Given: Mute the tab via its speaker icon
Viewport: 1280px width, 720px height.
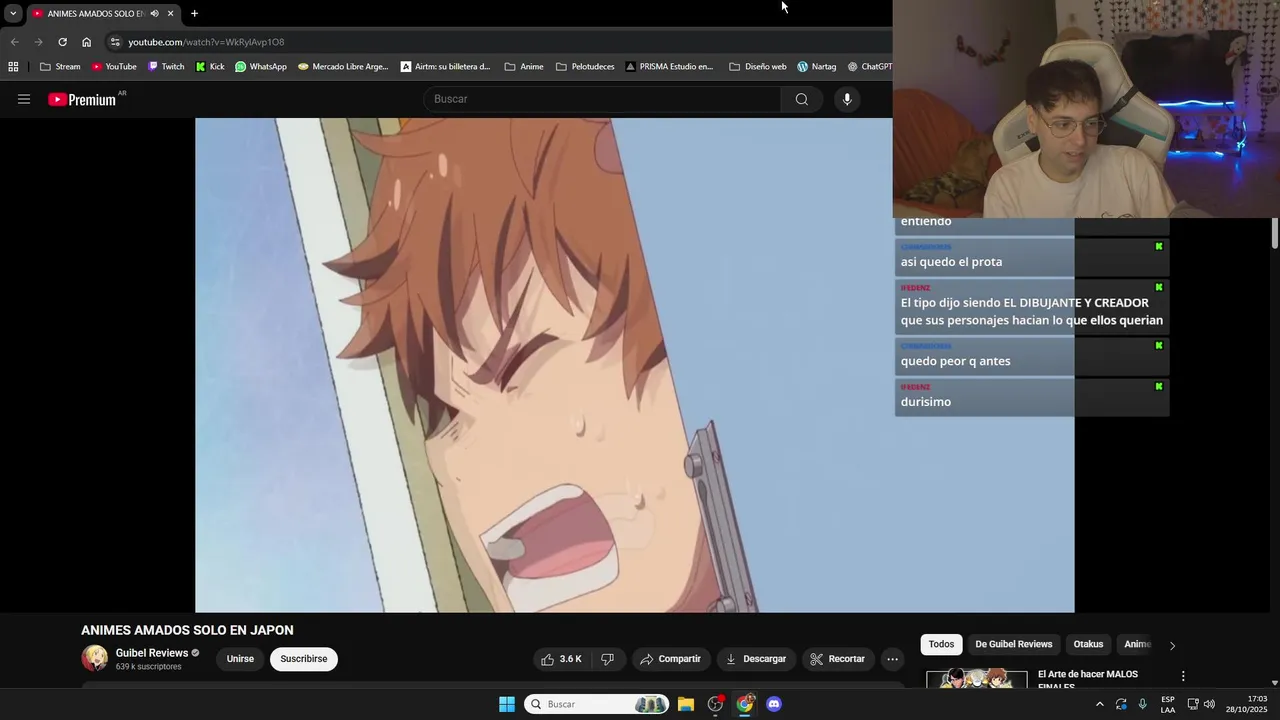Looking at the screenshot, I should click(154, 13).
